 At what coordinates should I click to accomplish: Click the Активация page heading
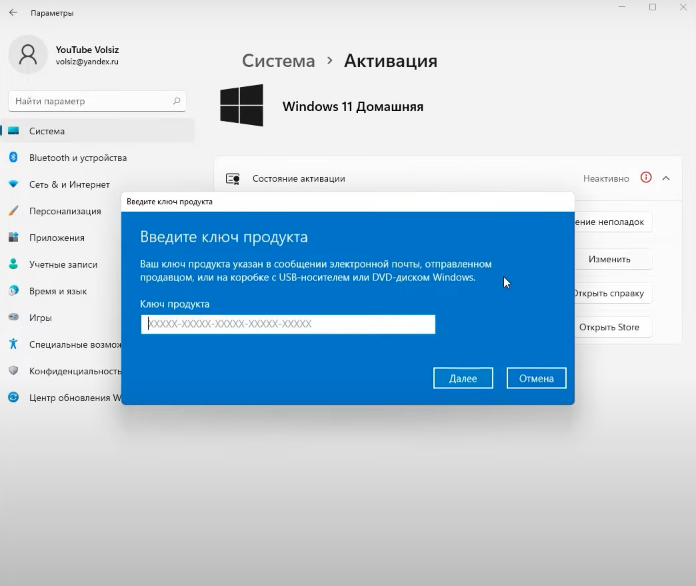391,61
